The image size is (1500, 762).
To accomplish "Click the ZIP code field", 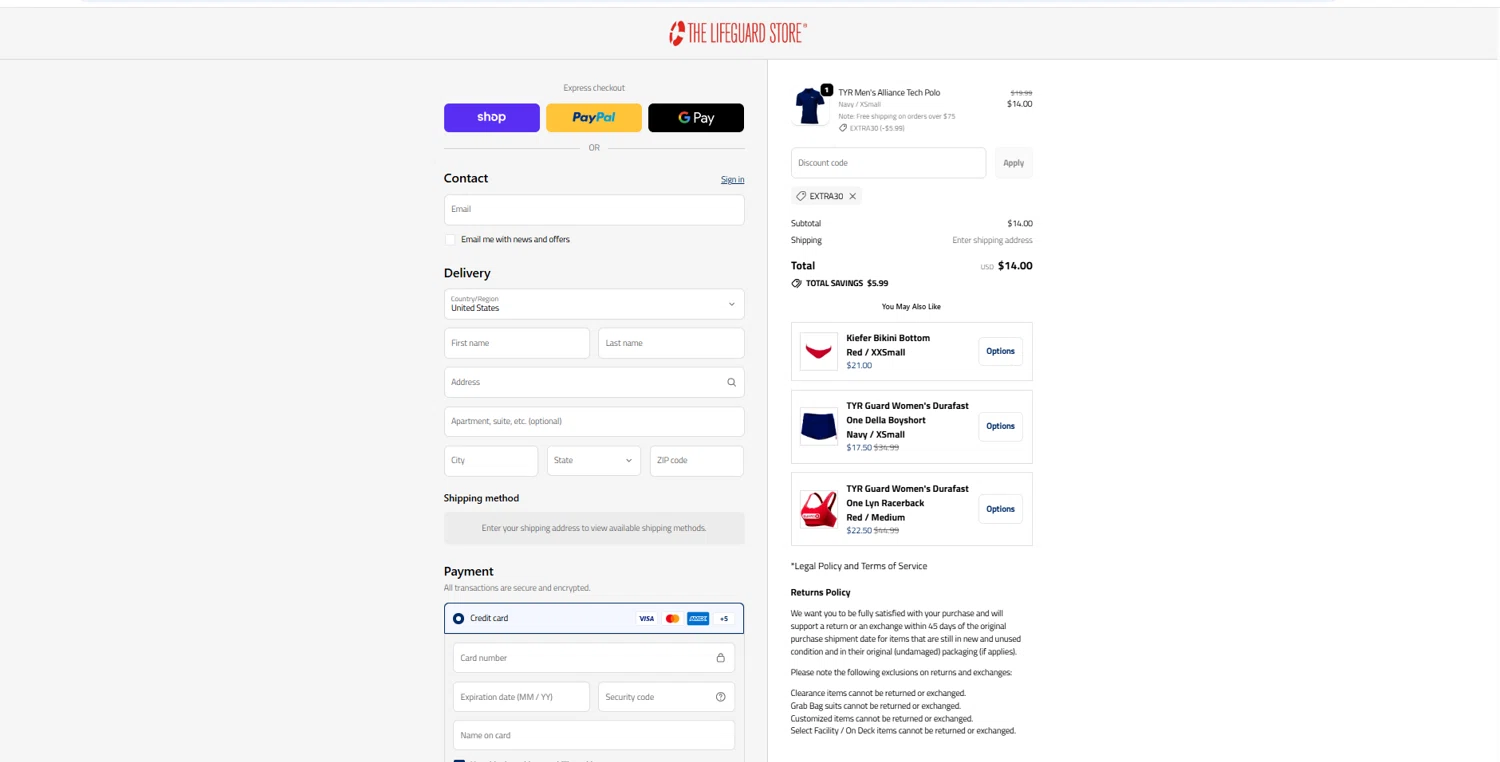I will coord(697,460).
